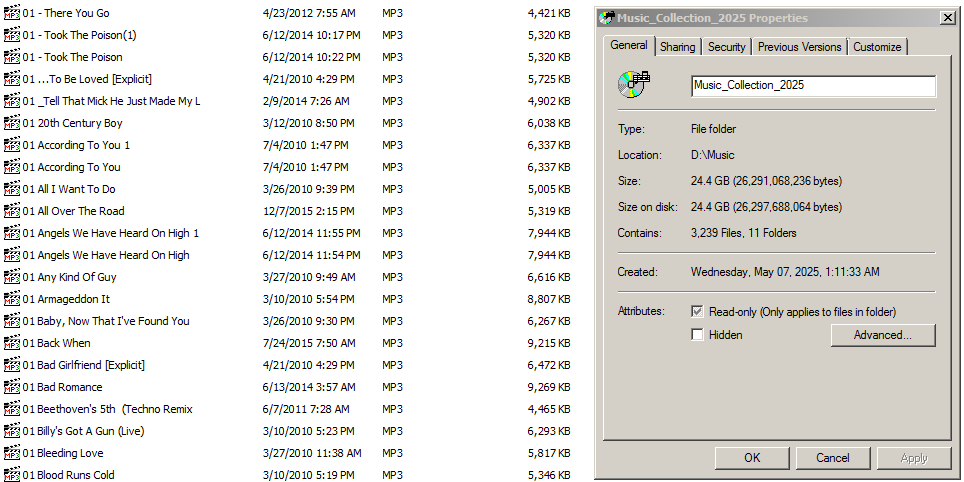Select icon beside '01 Any Kind Of Guy'
Viewport: 964px width, 482px height.
pyautogui.click(x=12, y=277)
